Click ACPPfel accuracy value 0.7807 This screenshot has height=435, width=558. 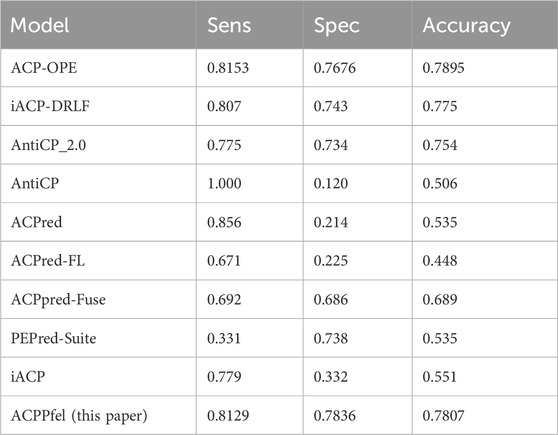tap(443, 415)
